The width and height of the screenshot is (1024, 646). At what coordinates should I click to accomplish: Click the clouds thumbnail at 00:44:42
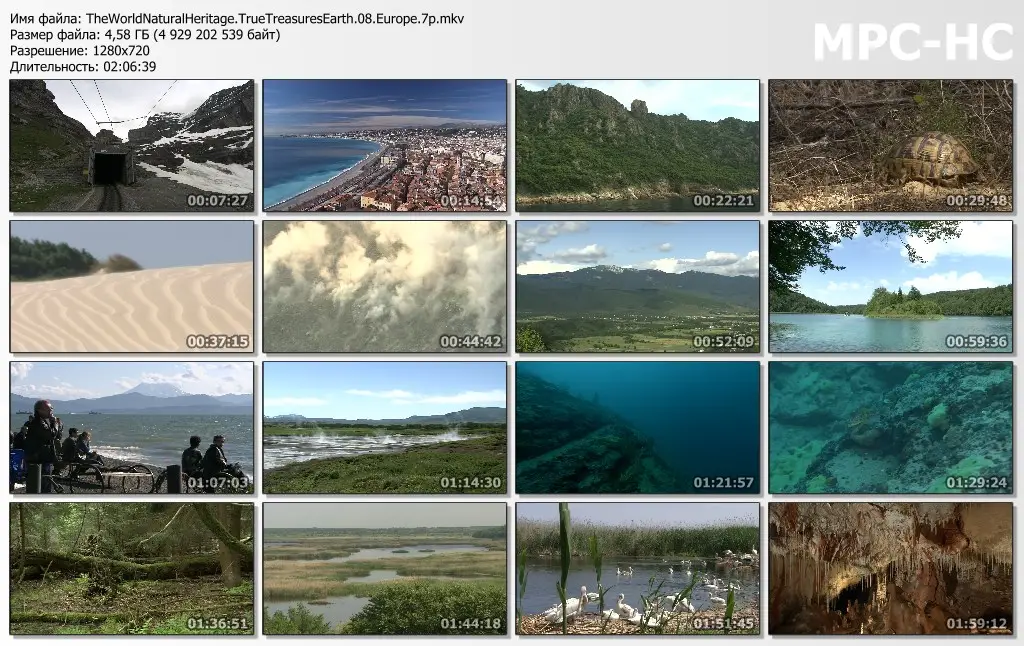point(385,287)
